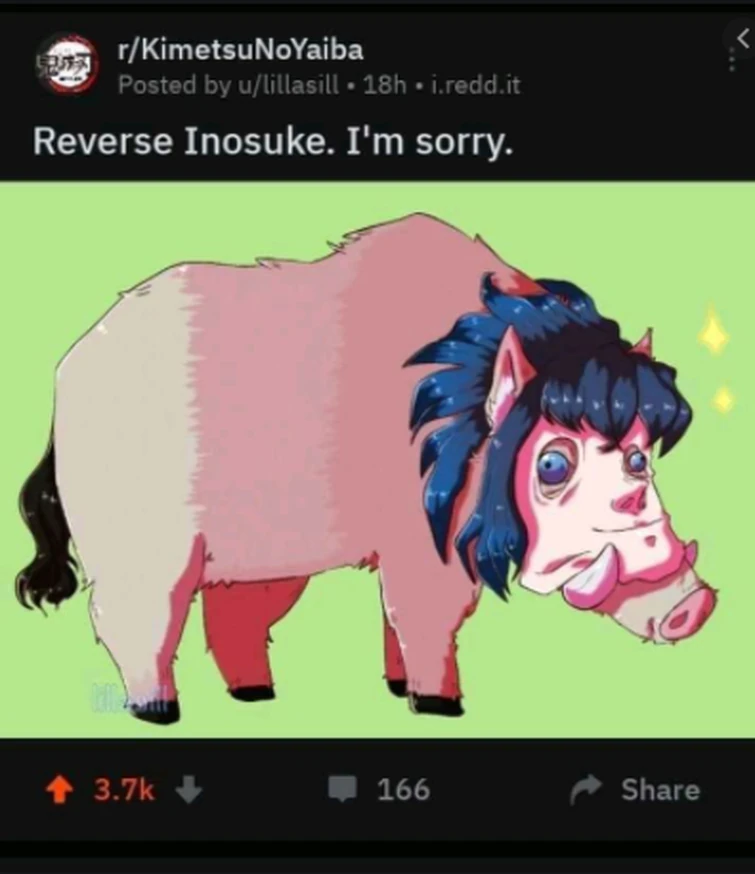The image size is (755, 874).
Task: Click the share arrow icon
Action: 586,789
